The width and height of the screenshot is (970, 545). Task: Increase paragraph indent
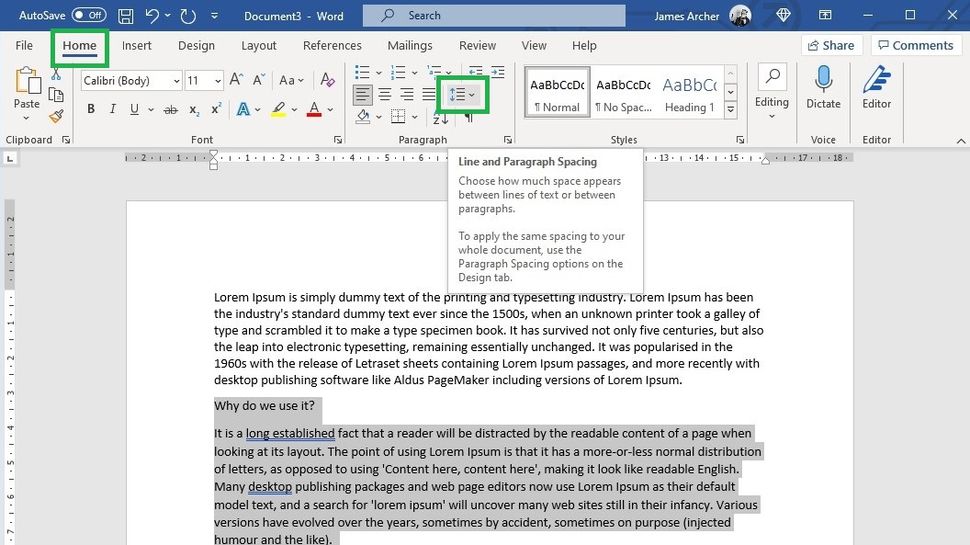tap(497, 72)
